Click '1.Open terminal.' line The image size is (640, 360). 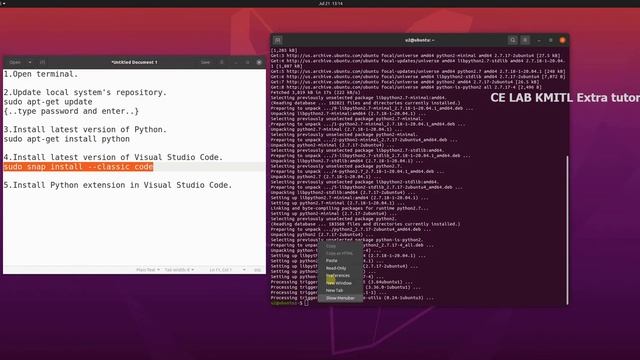pos(41,74)
